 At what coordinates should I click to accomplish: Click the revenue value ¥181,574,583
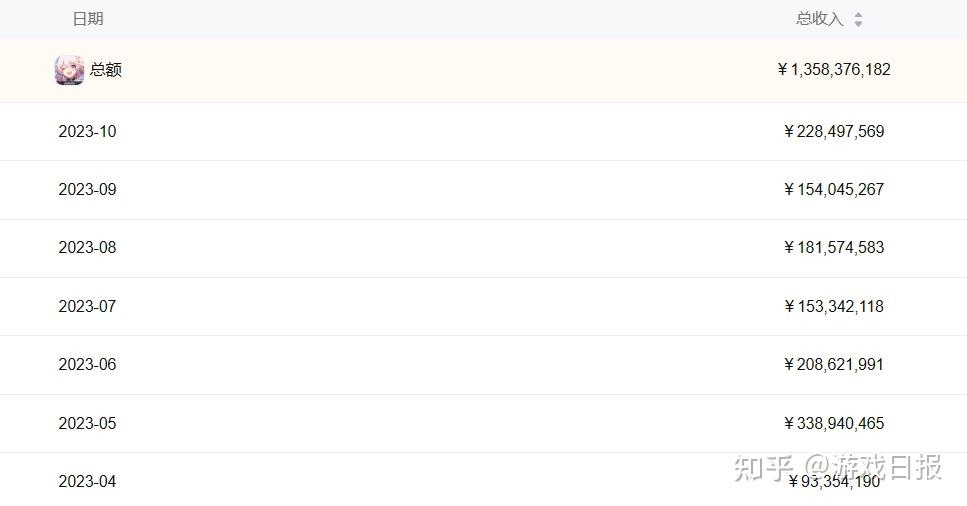click(834, 247)
